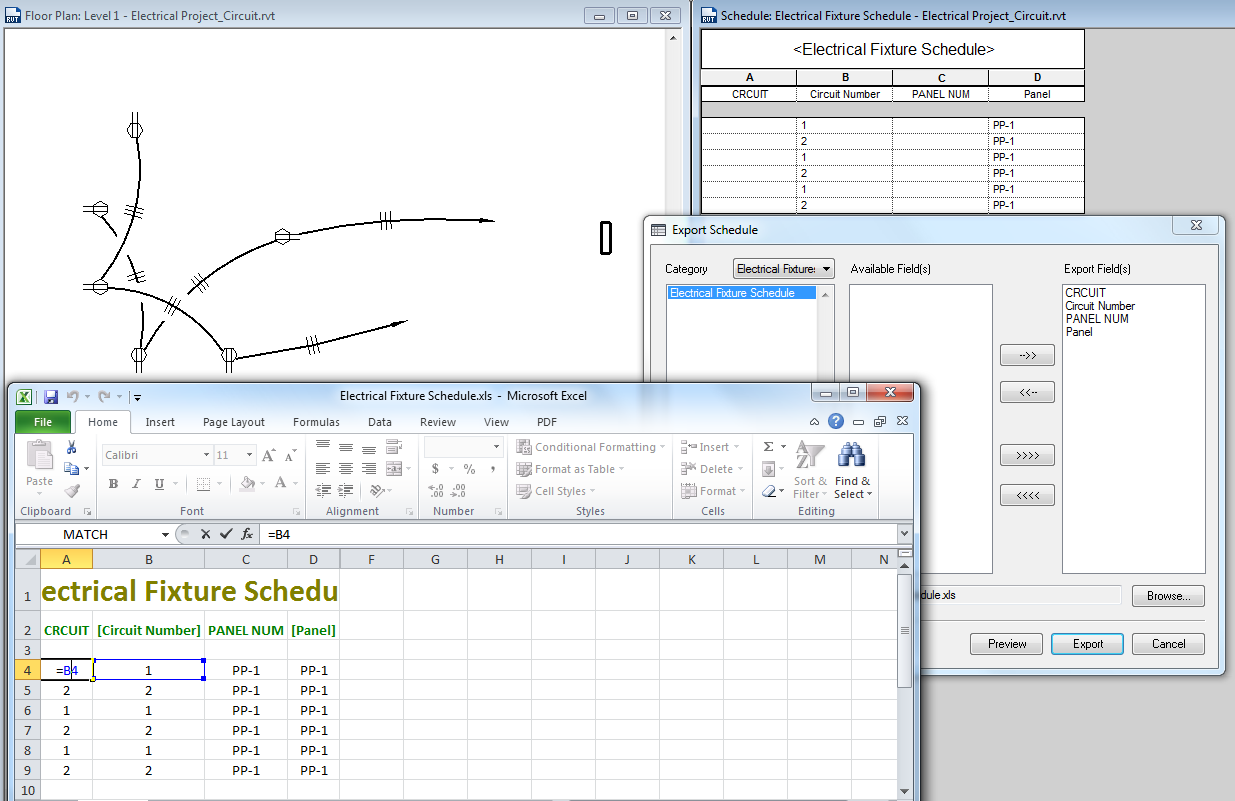Align text to the right
The width and height of the screenshot is (1235, 801).
[369, 468]
